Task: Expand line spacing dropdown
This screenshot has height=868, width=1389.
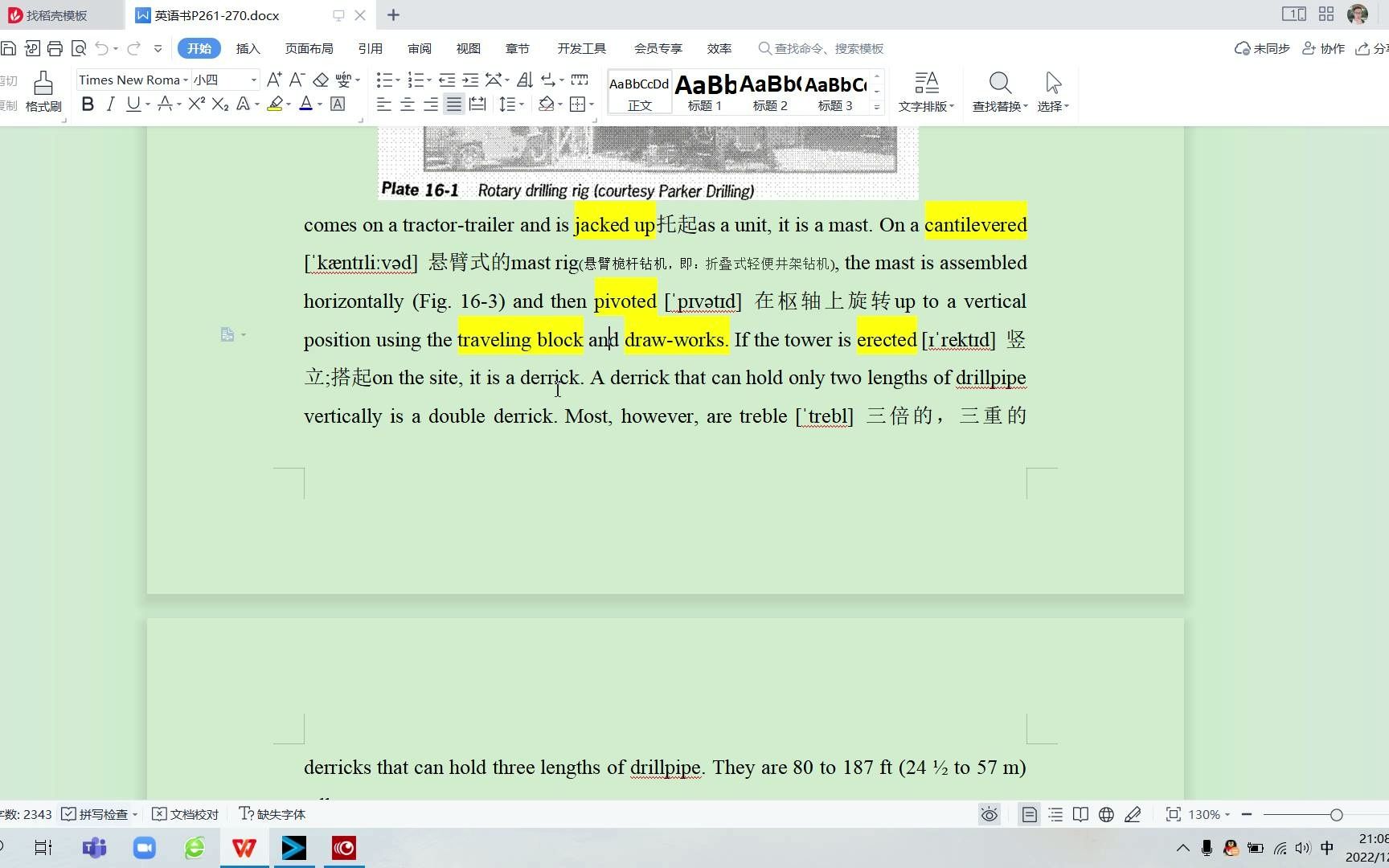Action: click(x=522, y=104)
